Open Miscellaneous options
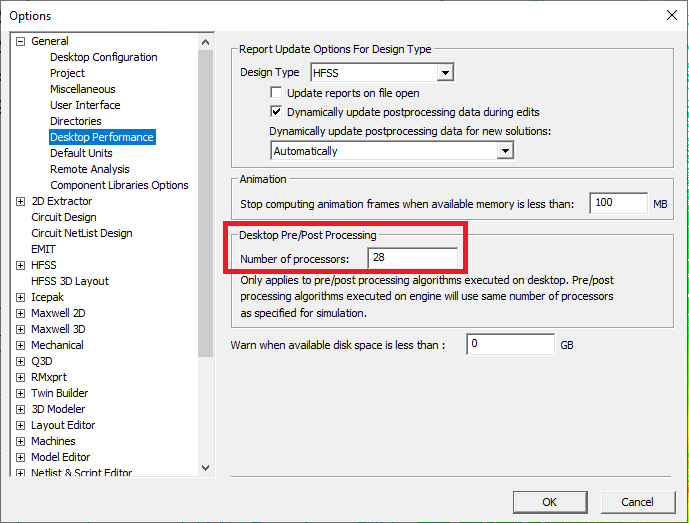Image resolution: width=689 pixels, height=523 pixels. (x=83, y=89)
